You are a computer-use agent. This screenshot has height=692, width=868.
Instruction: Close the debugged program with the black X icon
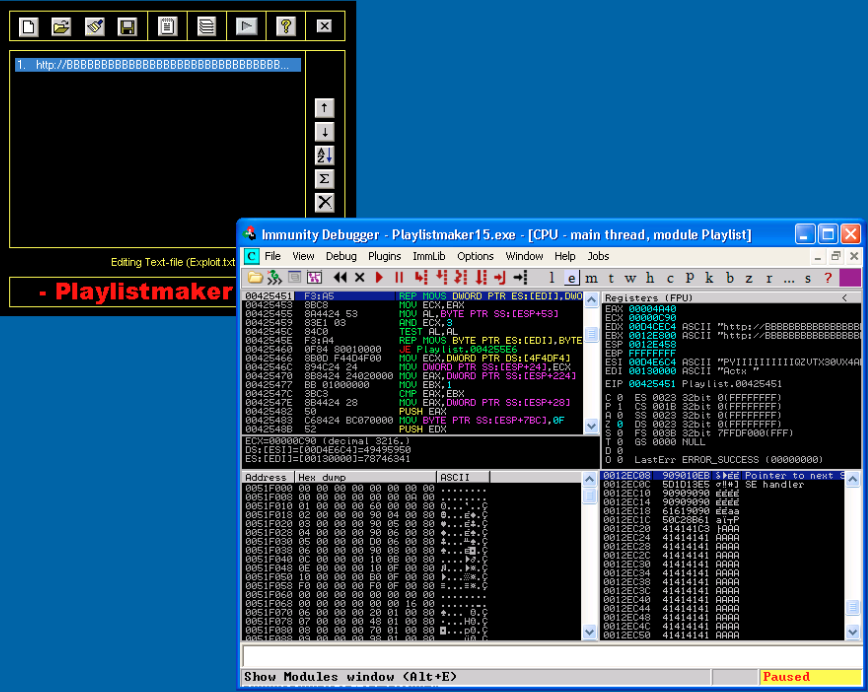click(359, 277)
